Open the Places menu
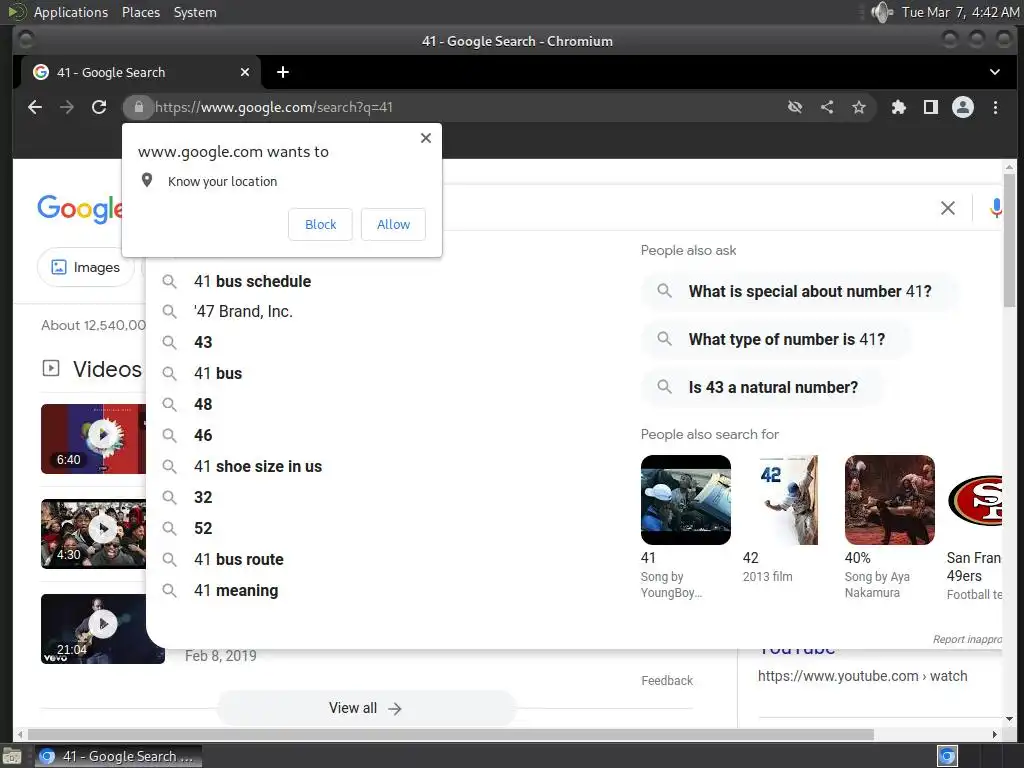Viewport: 1024px width, 768px height. point(141,12)
